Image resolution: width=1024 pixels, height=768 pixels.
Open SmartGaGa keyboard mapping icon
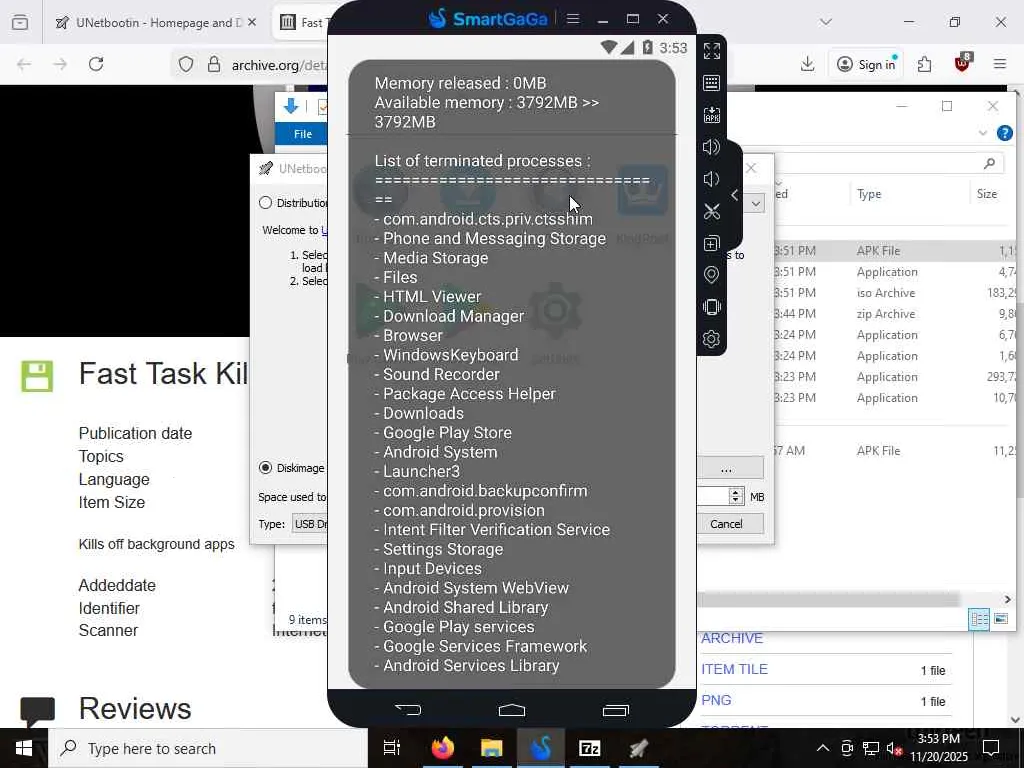pyautogui.click(x=712, y=83)
